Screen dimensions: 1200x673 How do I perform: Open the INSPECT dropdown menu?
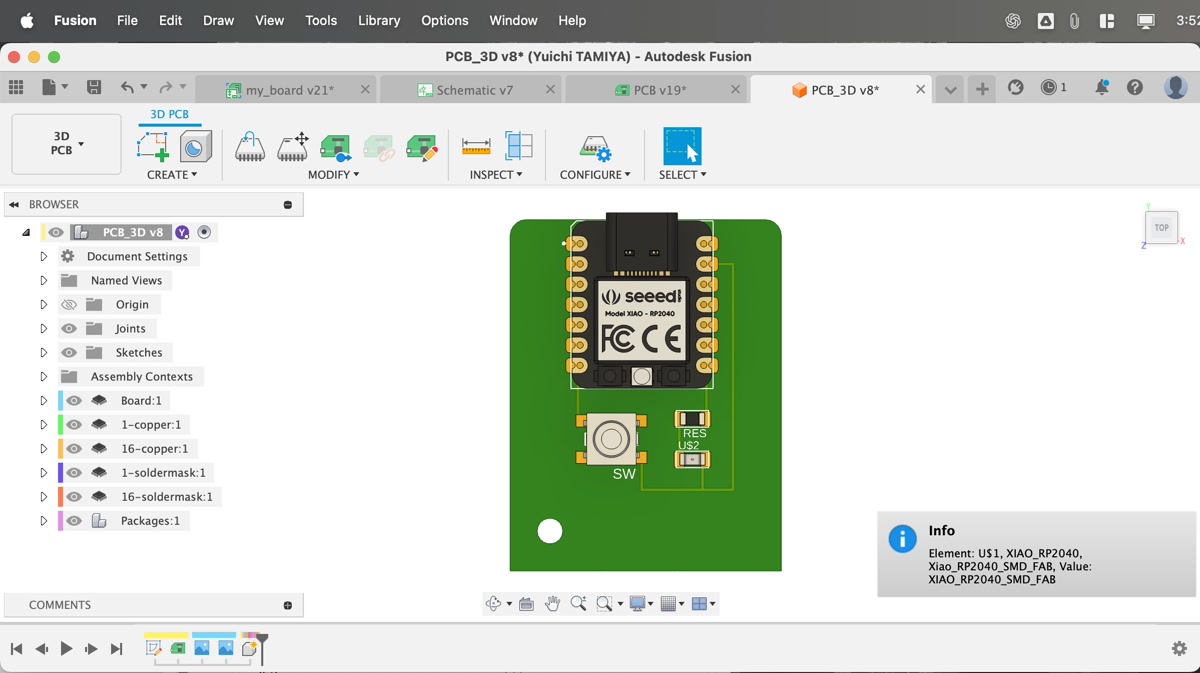[496, 174]
